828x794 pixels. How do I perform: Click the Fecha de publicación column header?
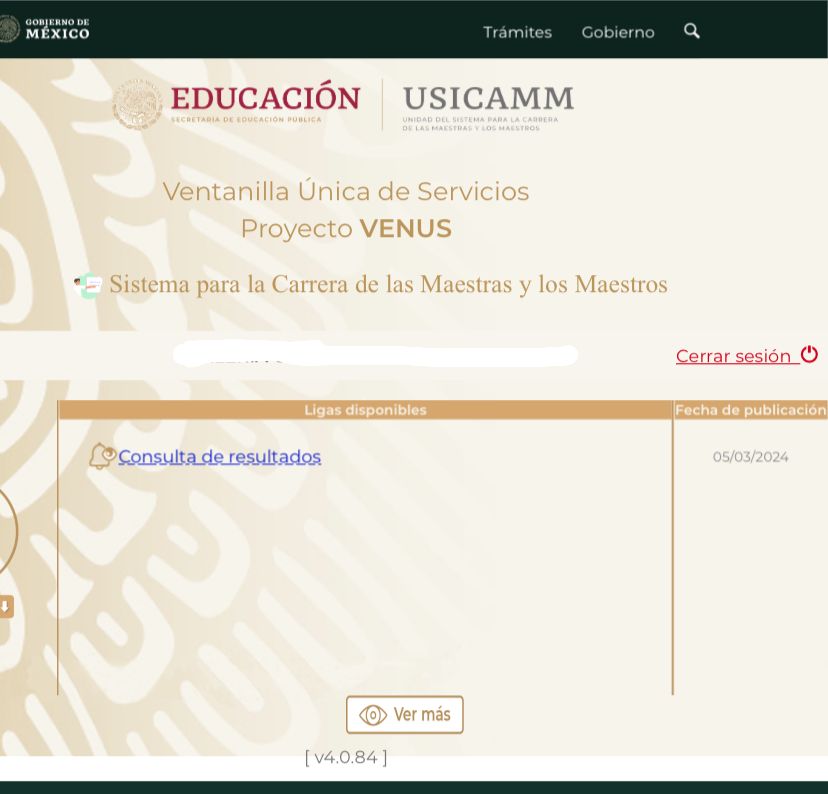pyautogui.click(x=750, y=410)
